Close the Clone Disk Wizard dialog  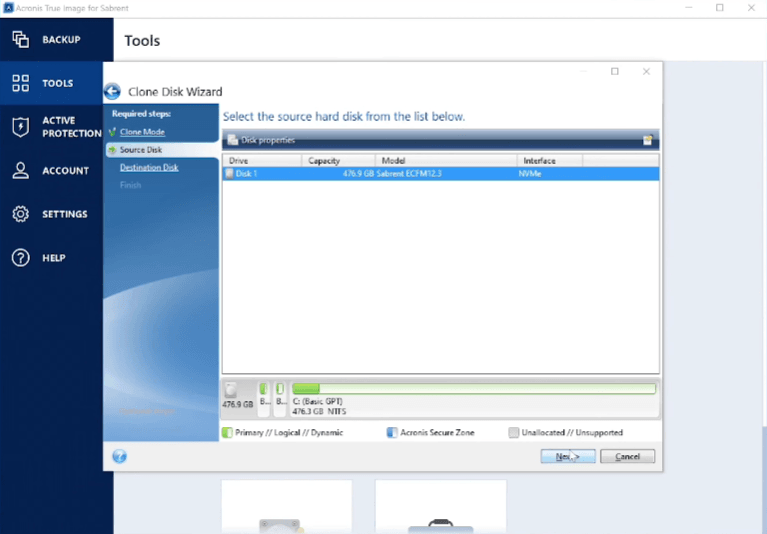click(646, 71)
